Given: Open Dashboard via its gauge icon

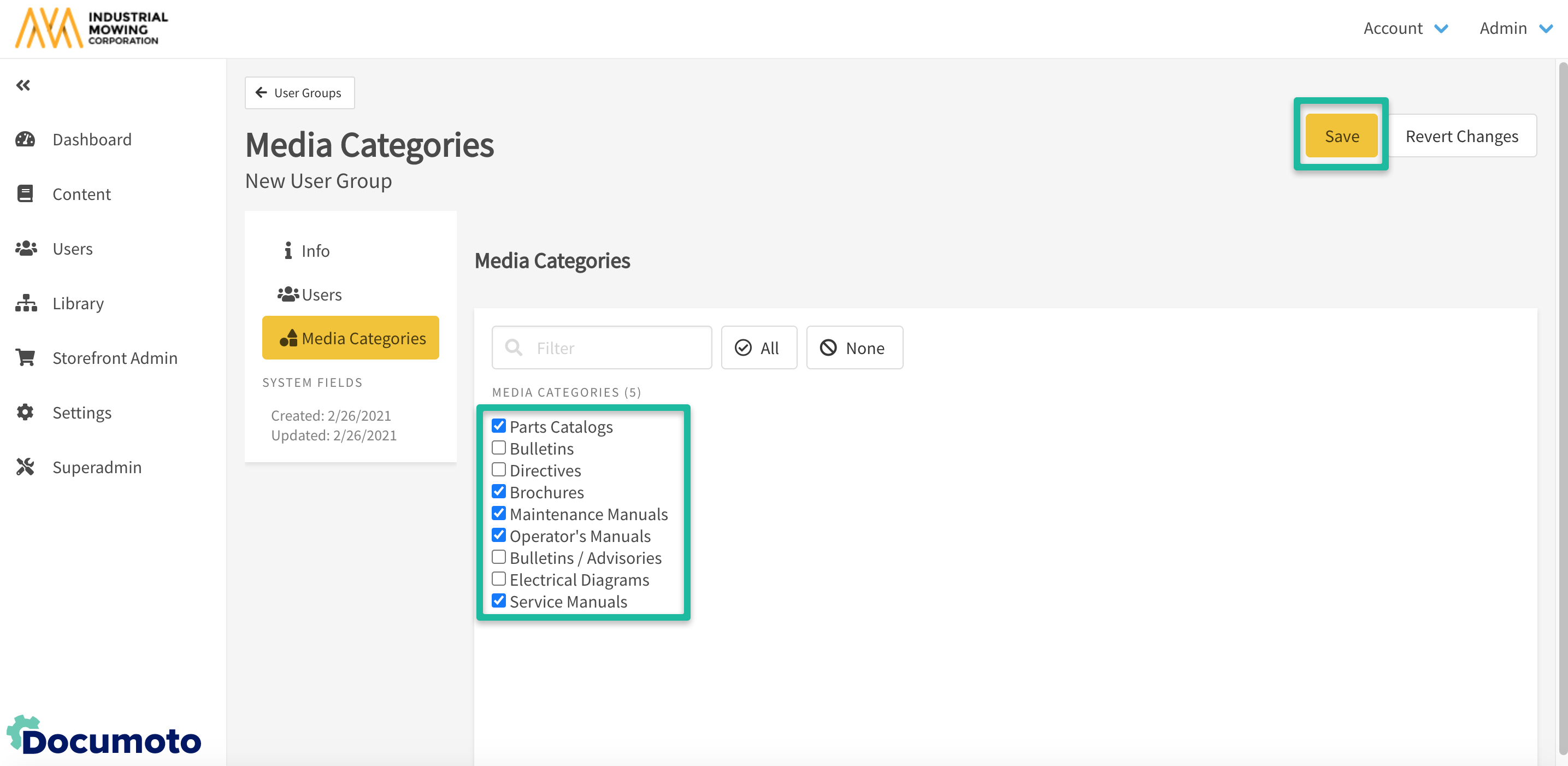Looking at the screenshot, I should (x=25, y=139).
